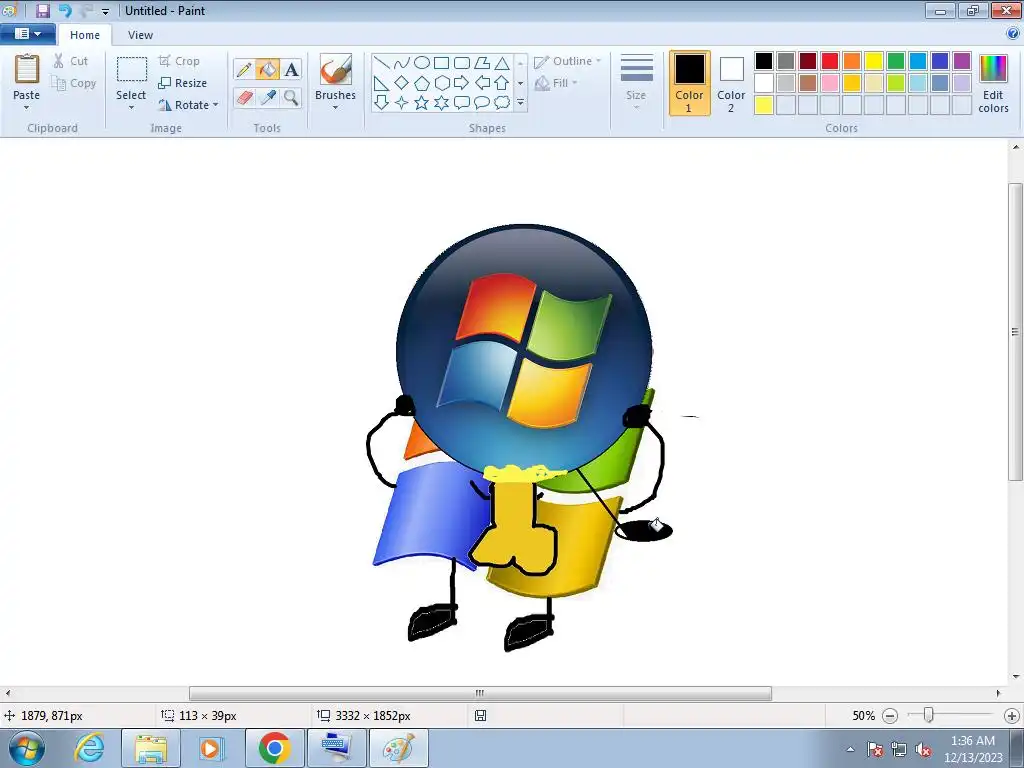The width and height of the screenshot is (1024, 768).
Task: Select the Magnifier tool
Action: coord(291,97)
